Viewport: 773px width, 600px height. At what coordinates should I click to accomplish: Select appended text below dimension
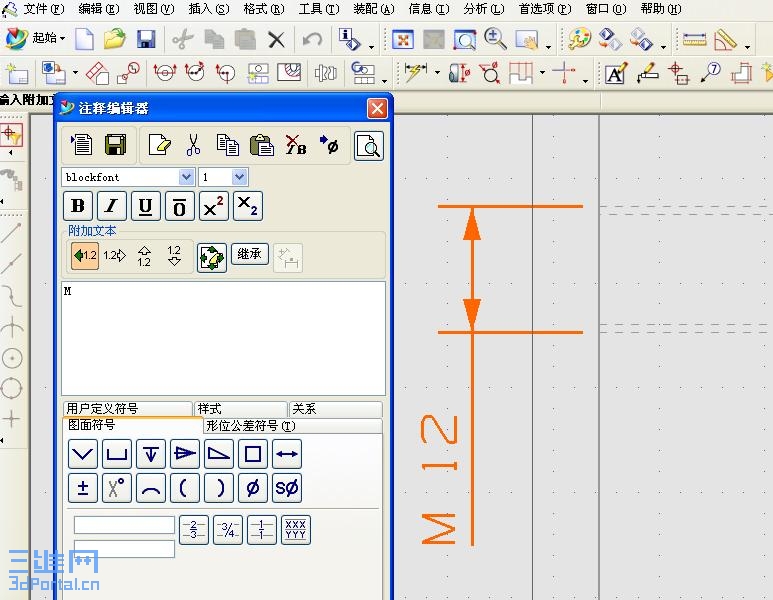[174, 256]
